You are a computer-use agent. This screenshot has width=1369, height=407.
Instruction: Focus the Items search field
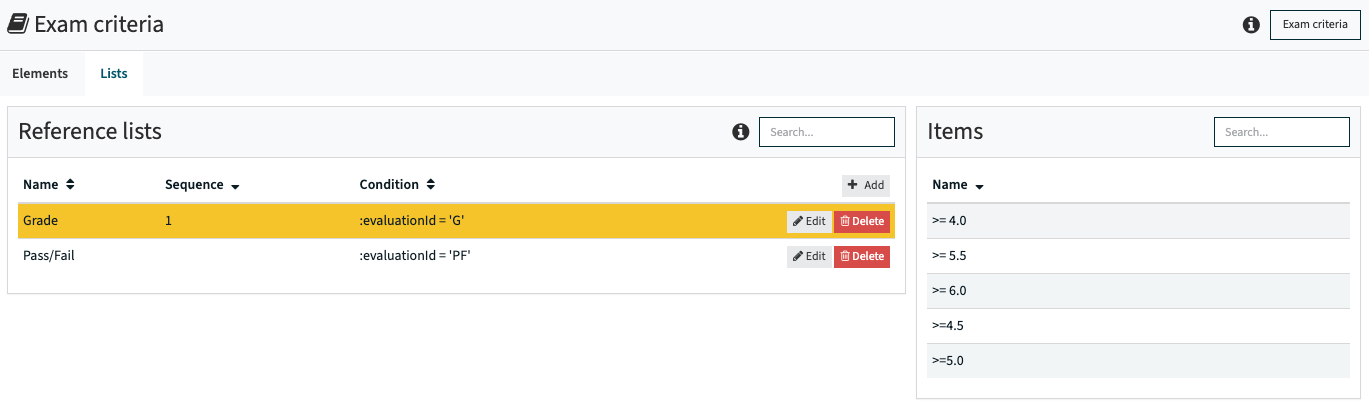pos(1282,132)
